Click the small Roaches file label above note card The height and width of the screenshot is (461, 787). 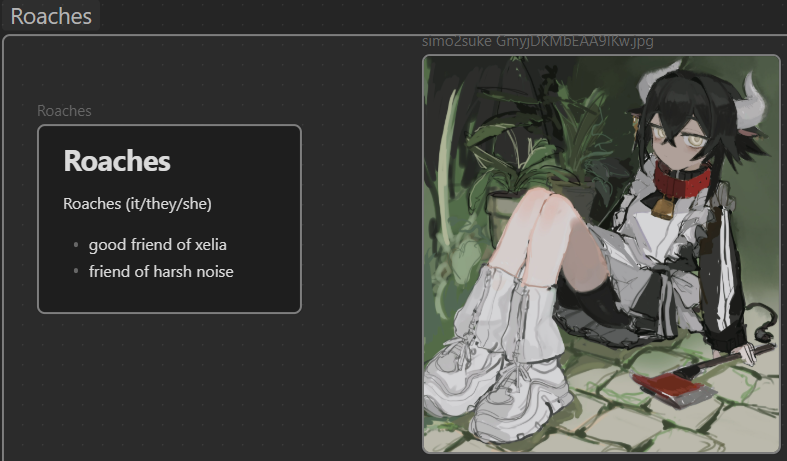pyautogui.click(x=64, y=110)
